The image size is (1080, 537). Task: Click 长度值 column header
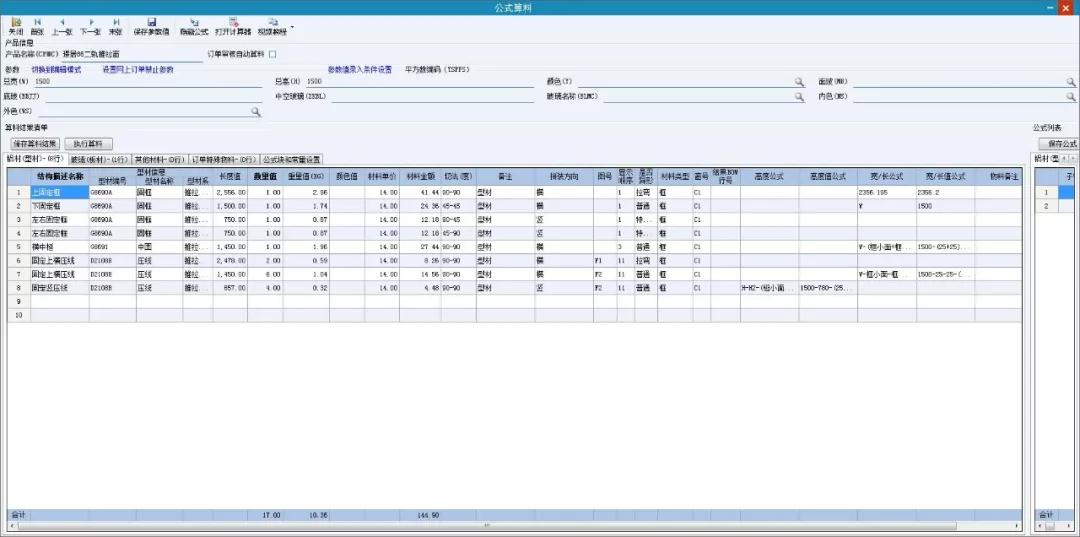coord(230,176)
